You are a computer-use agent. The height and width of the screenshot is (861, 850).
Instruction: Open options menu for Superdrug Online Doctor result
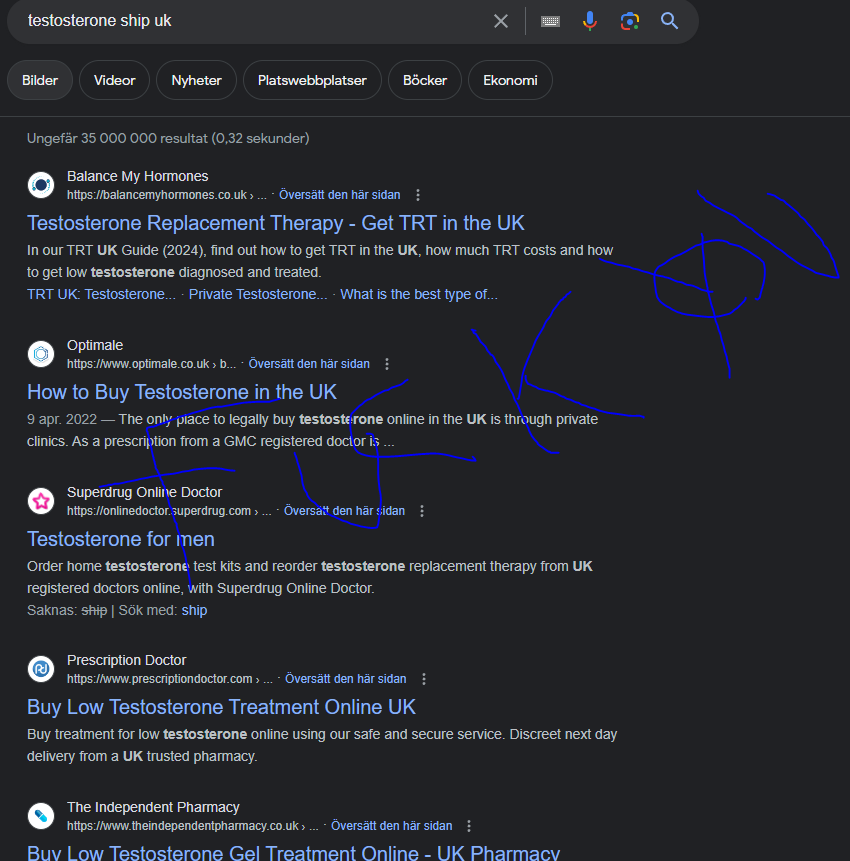tap(422, 511)
